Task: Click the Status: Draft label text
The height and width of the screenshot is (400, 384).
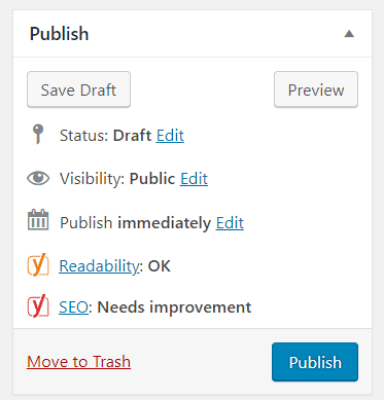Action: click(106, 136)
